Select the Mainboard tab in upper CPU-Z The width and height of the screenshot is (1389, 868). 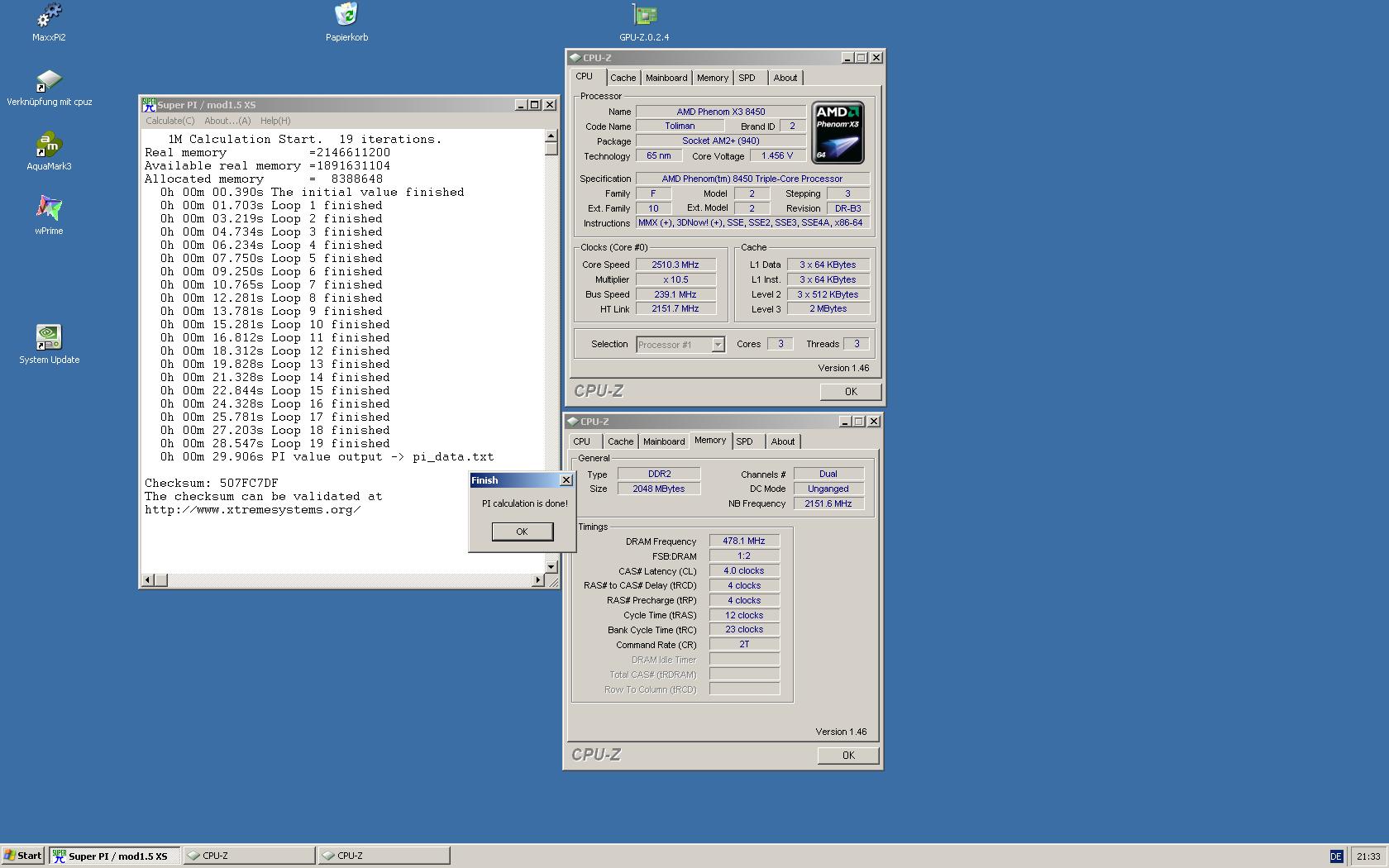point(666,78)
